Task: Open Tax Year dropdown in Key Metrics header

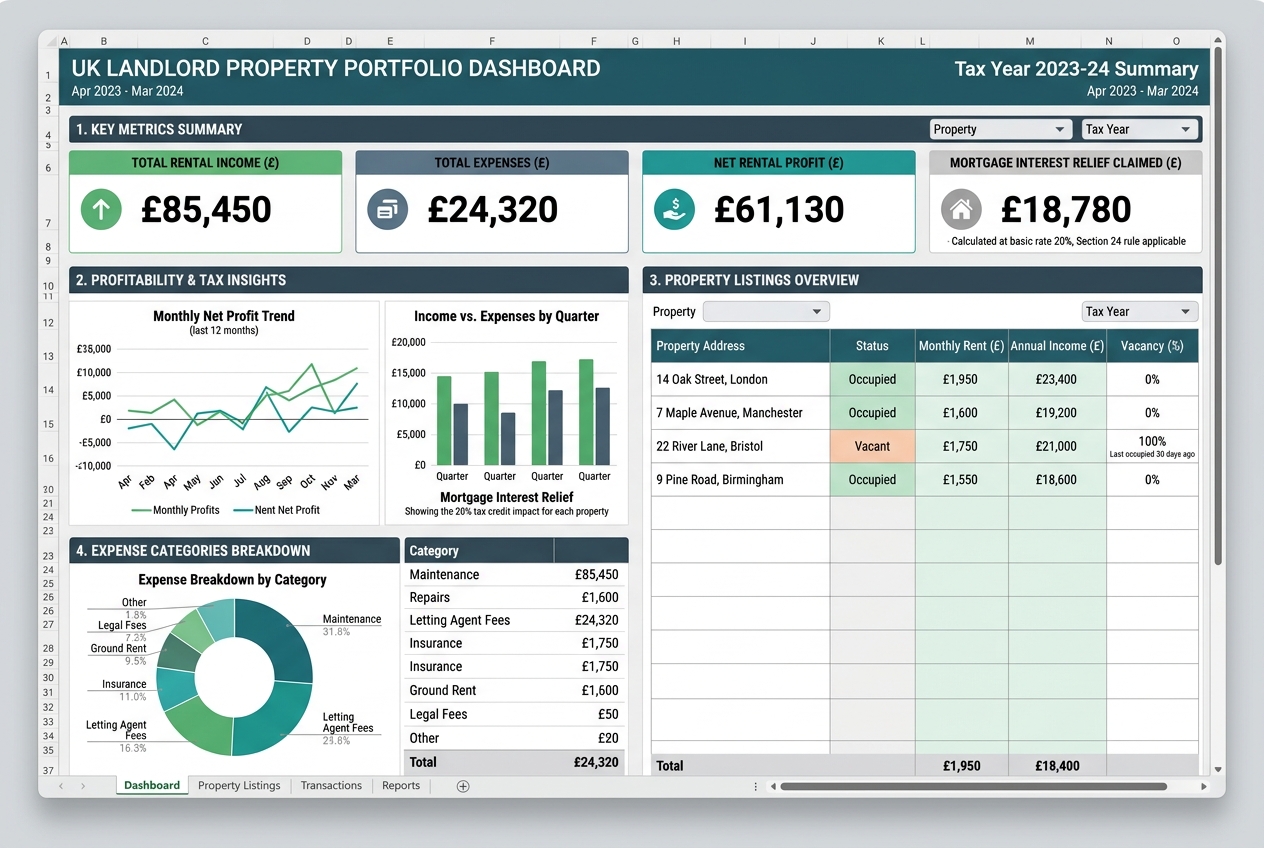Action: tap(1139, 129)
